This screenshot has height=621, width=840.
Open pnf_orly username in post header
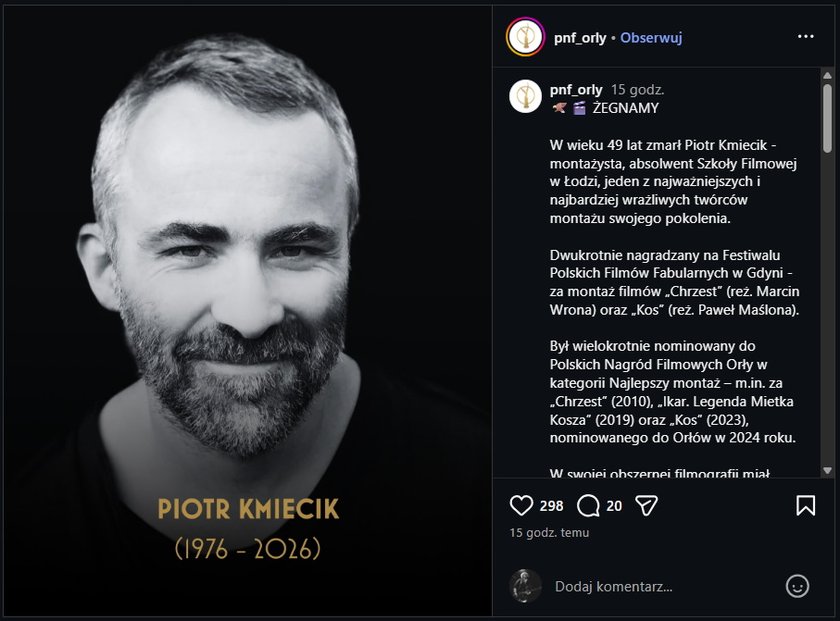578,37
